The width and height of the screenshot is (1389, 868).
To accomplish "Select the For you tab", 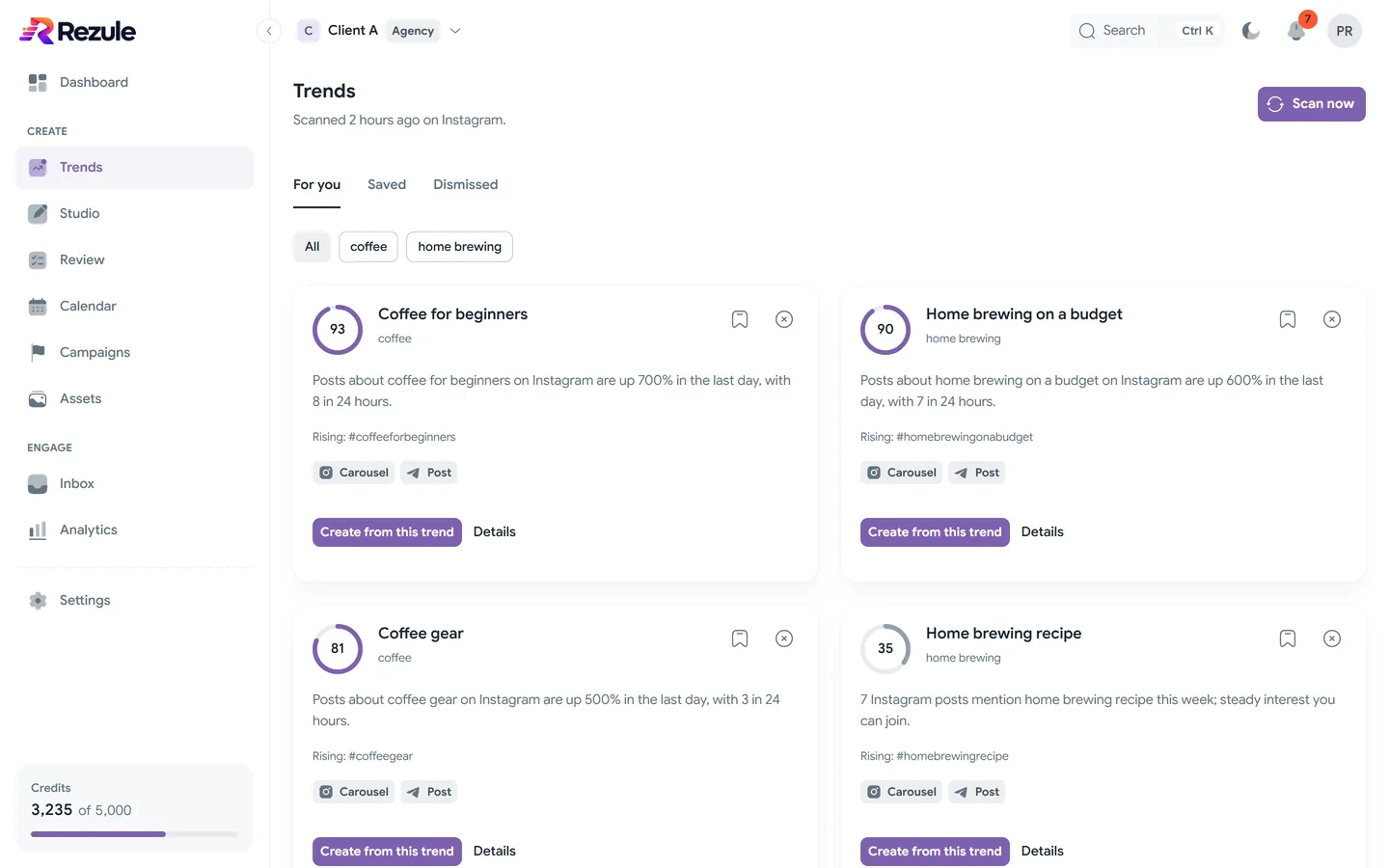I will pyautogui.click(x=316, y=184).
